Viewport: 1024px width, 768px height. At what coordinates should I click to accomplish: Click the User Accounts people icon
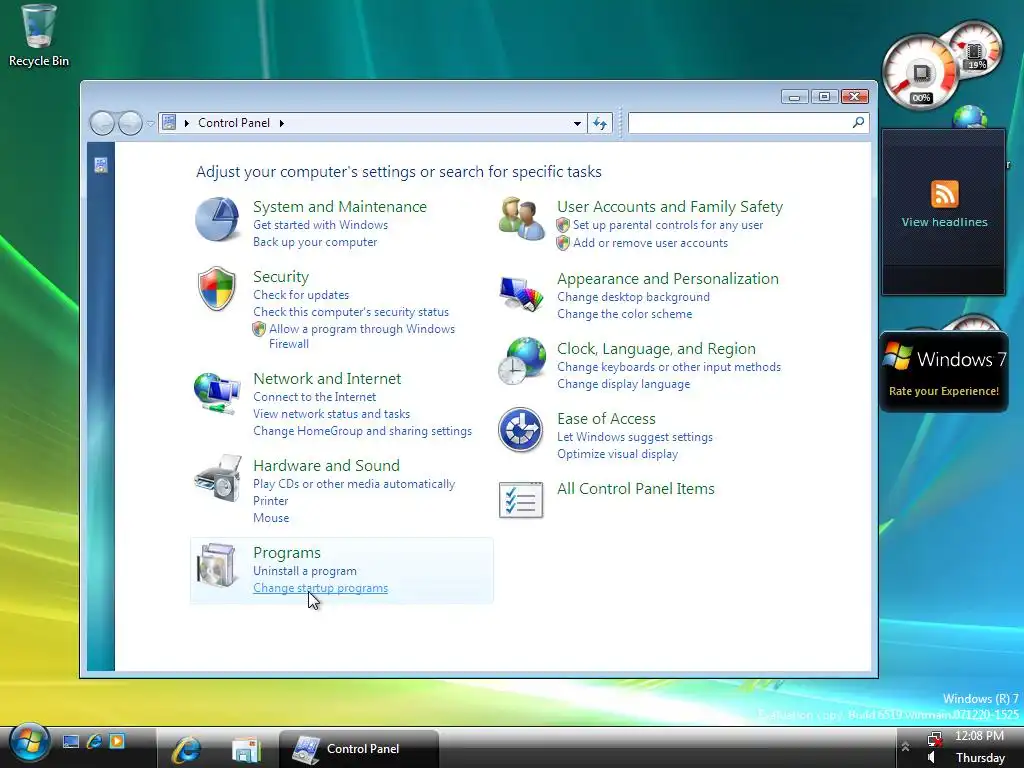point(521,219)
